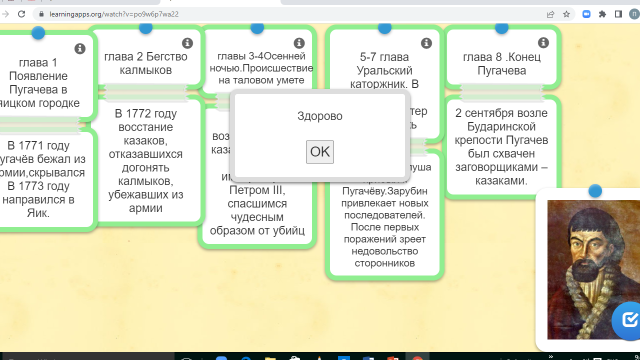640x360 pixels.
Task: Bookmark page with the star icon
Action: (567, 14)
